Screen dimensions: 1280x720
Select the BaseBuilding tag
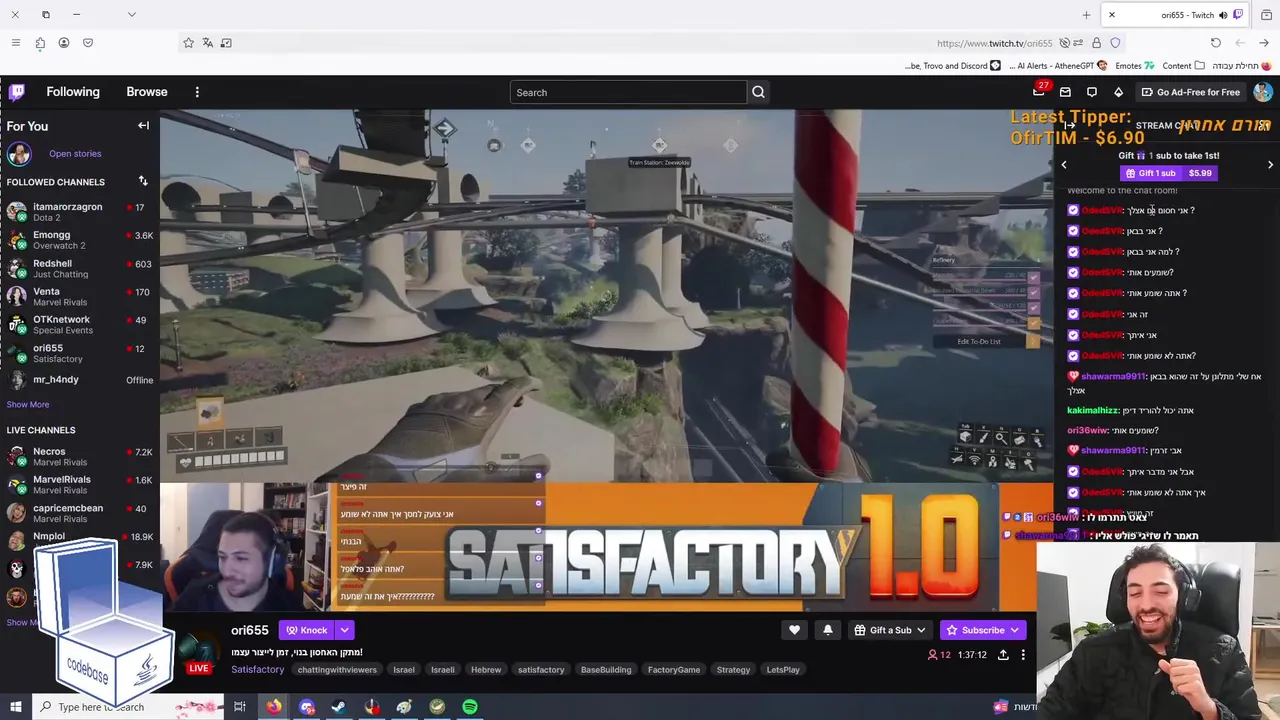click(x=606, y=670)
